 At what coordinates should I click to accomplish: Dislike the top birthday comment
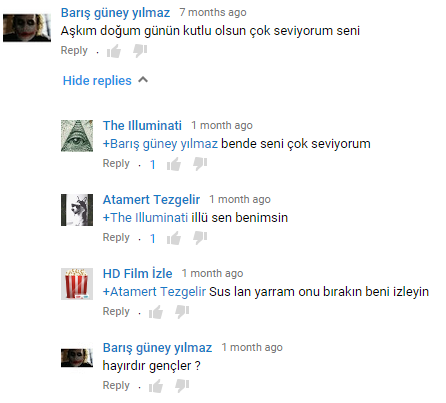140,51
